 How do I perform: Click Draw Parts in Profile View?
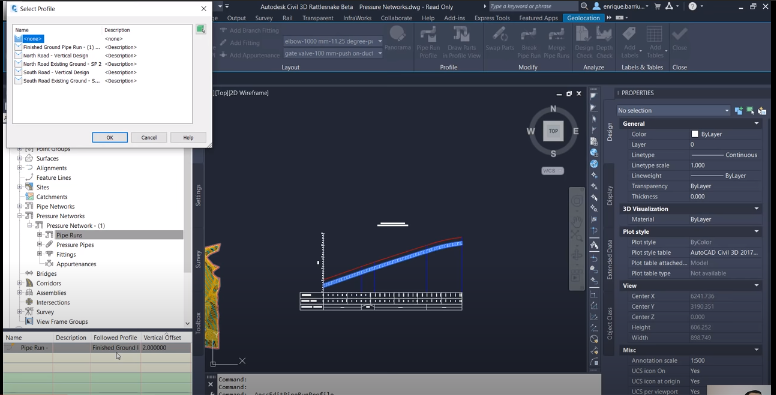pyautogui.click(x=461, y=42)
